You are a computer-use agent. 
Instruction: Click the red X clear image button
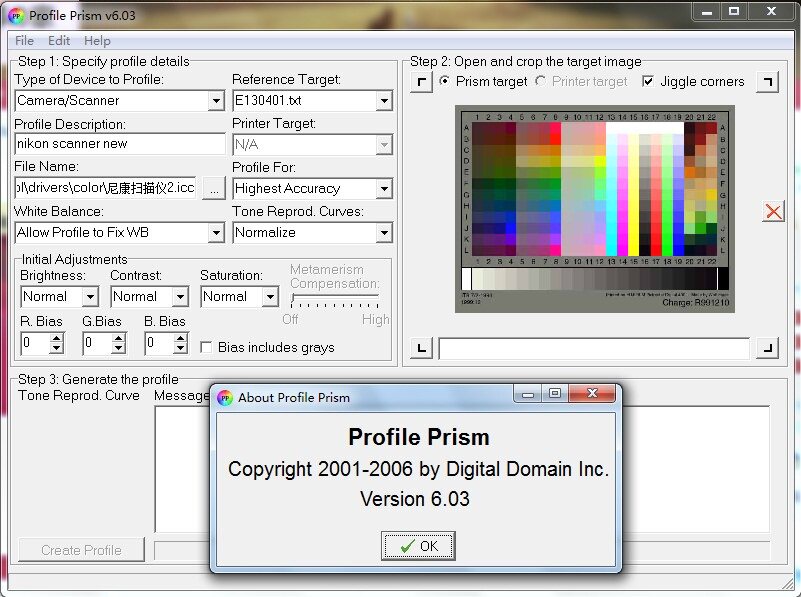tap(773, 211)
